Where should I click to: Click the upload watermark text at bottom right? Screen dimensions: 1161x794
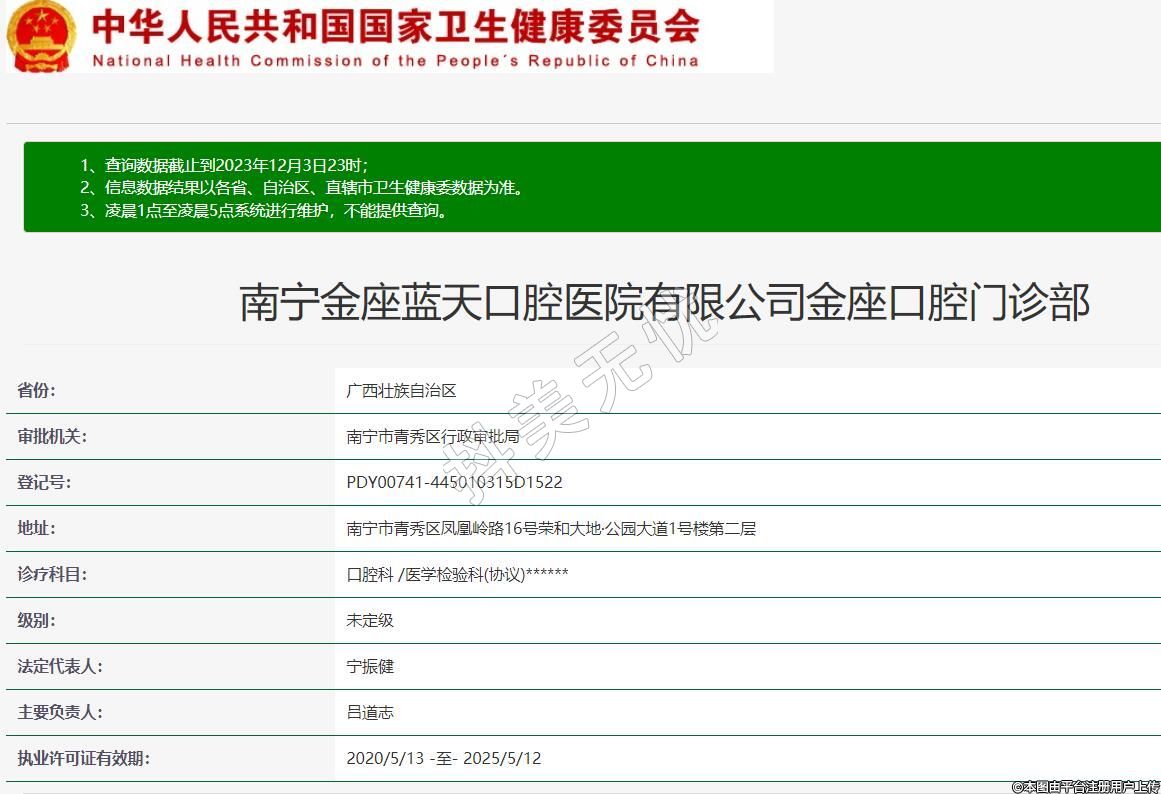coord(1085,786)
